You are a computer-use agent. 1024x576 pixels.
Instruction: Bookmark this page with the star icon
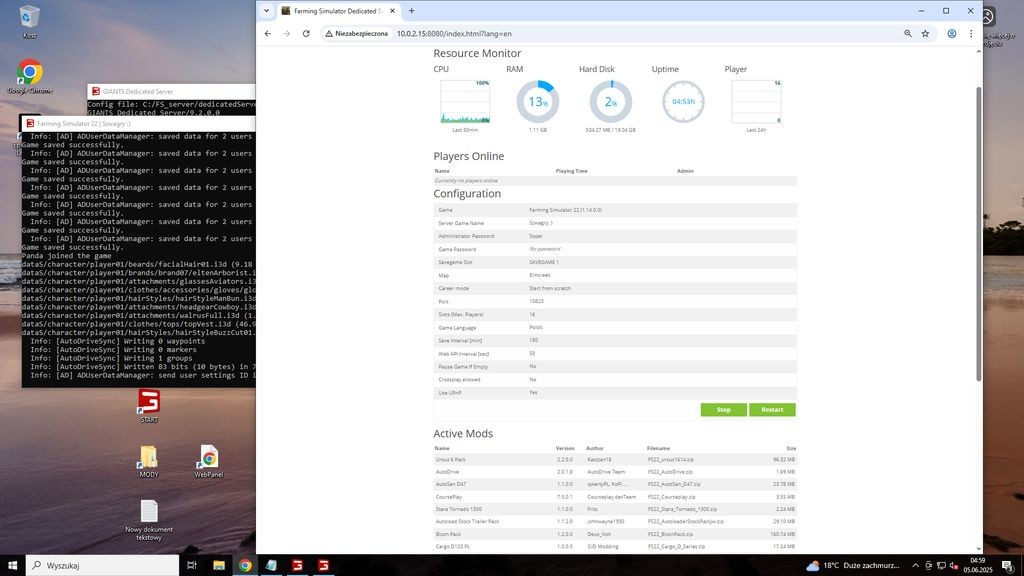(925, 33)
